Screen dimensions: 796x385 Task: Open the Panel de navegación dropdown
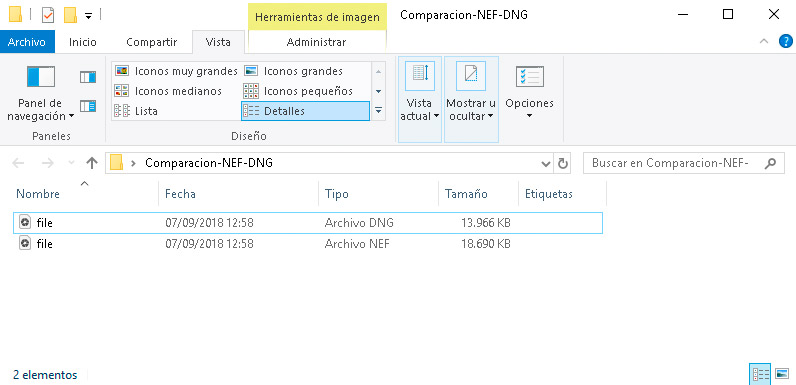point(41,93)
